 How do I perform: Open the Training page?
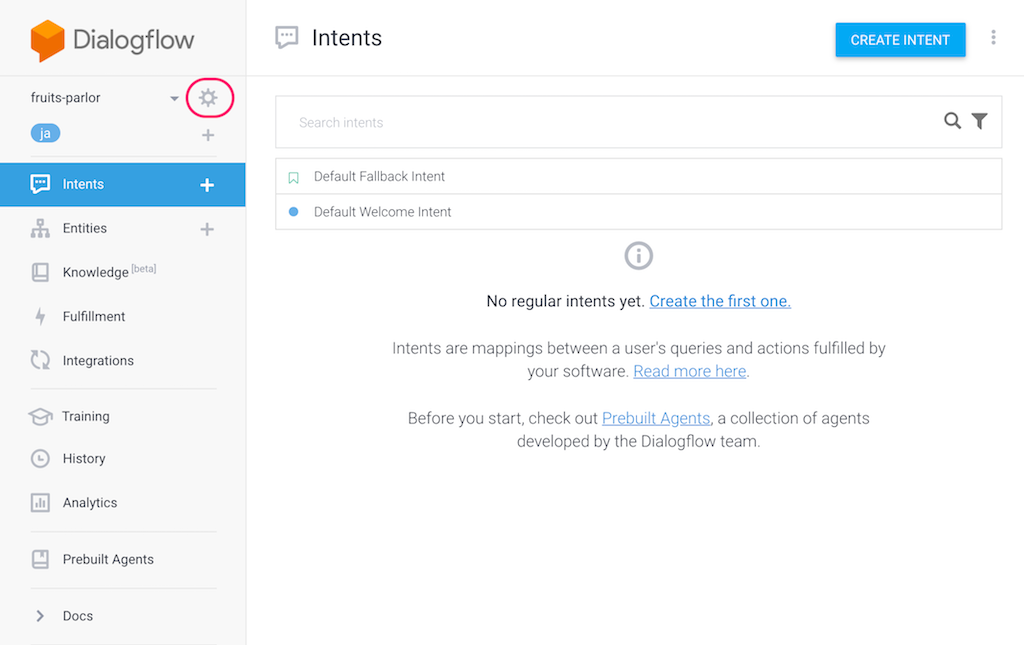point(86,417)
